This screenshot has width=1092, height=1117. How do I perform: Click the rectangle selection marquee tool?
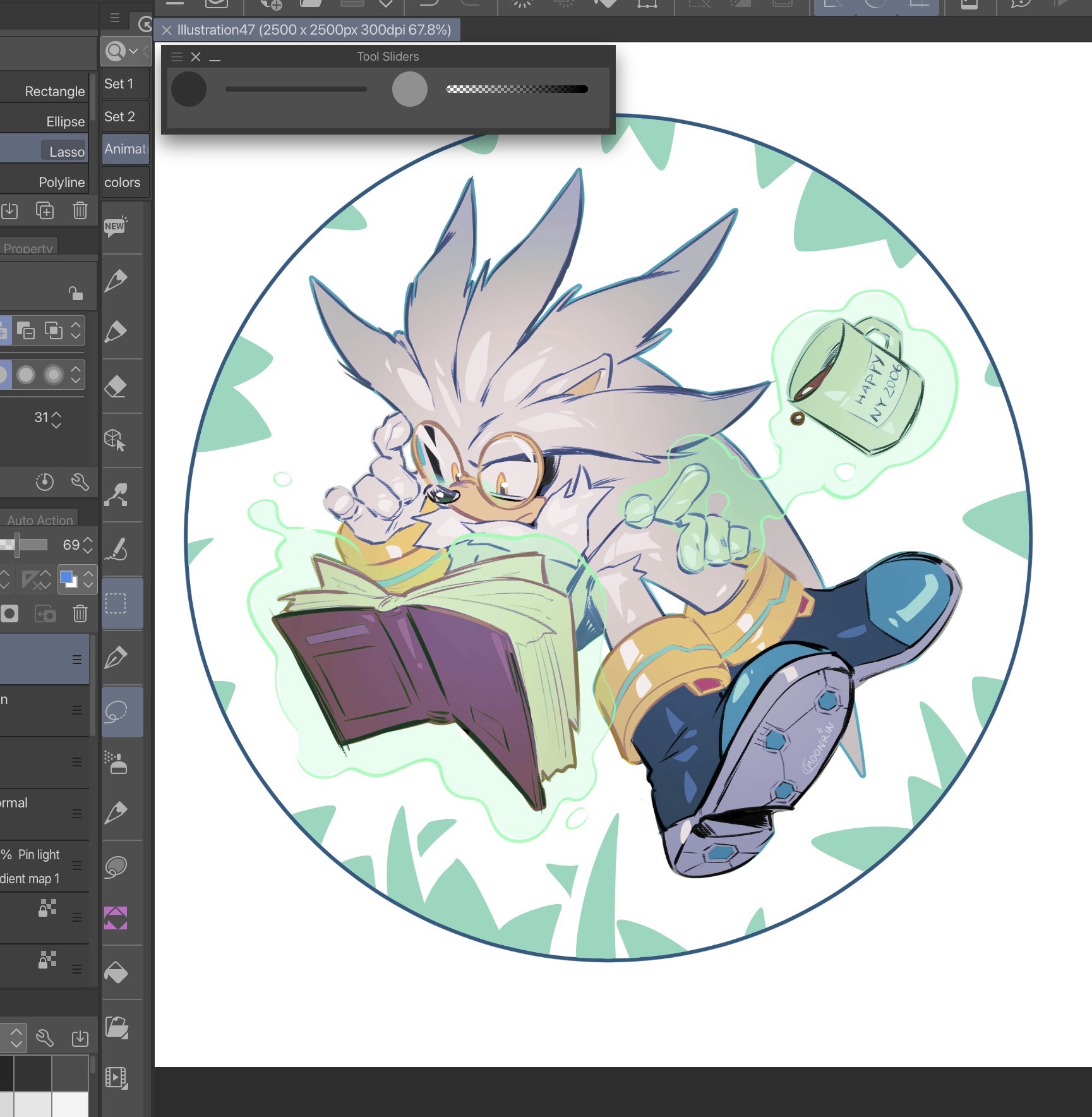point(116,603)
